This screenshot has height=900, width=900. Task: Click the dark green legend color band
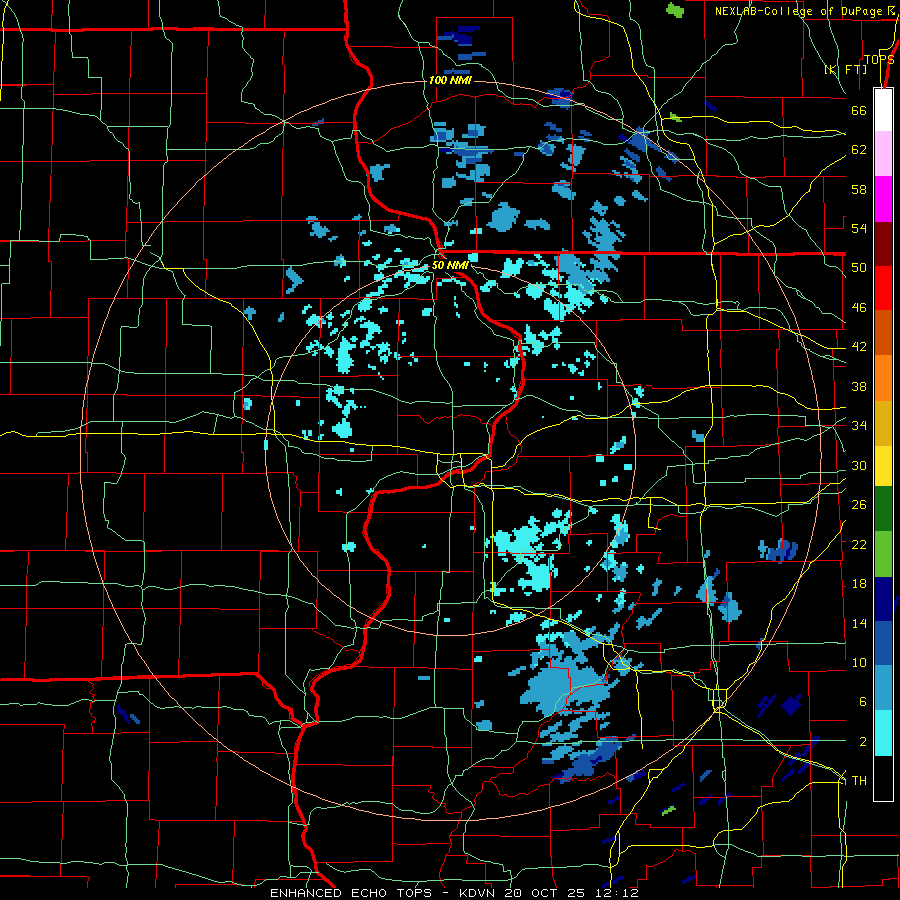883,509
